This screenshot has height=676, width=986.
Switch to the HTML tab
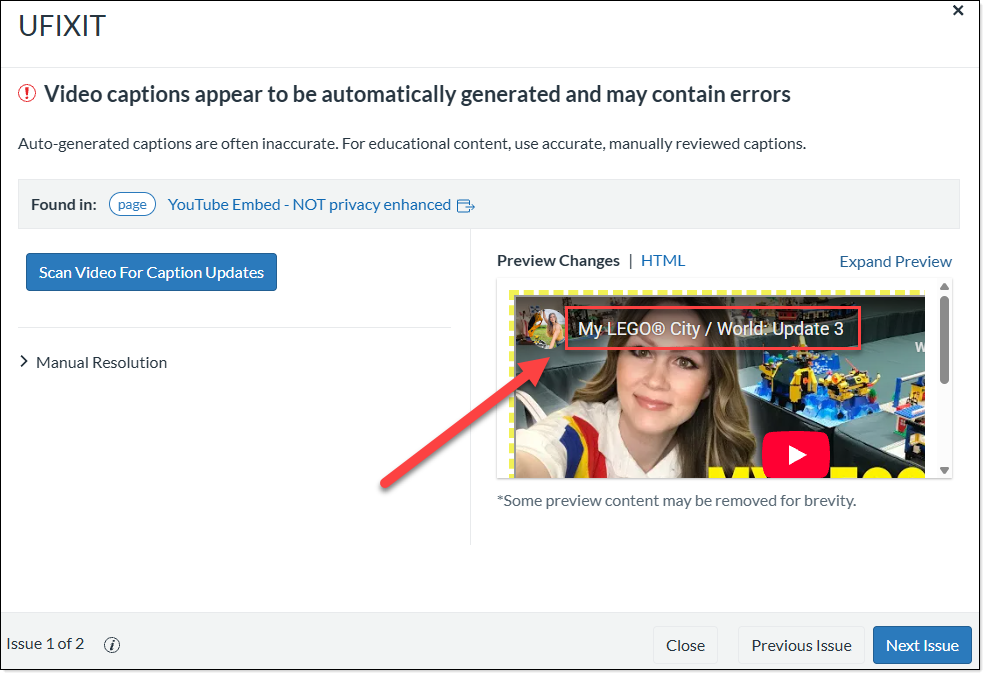coord(663,261)
